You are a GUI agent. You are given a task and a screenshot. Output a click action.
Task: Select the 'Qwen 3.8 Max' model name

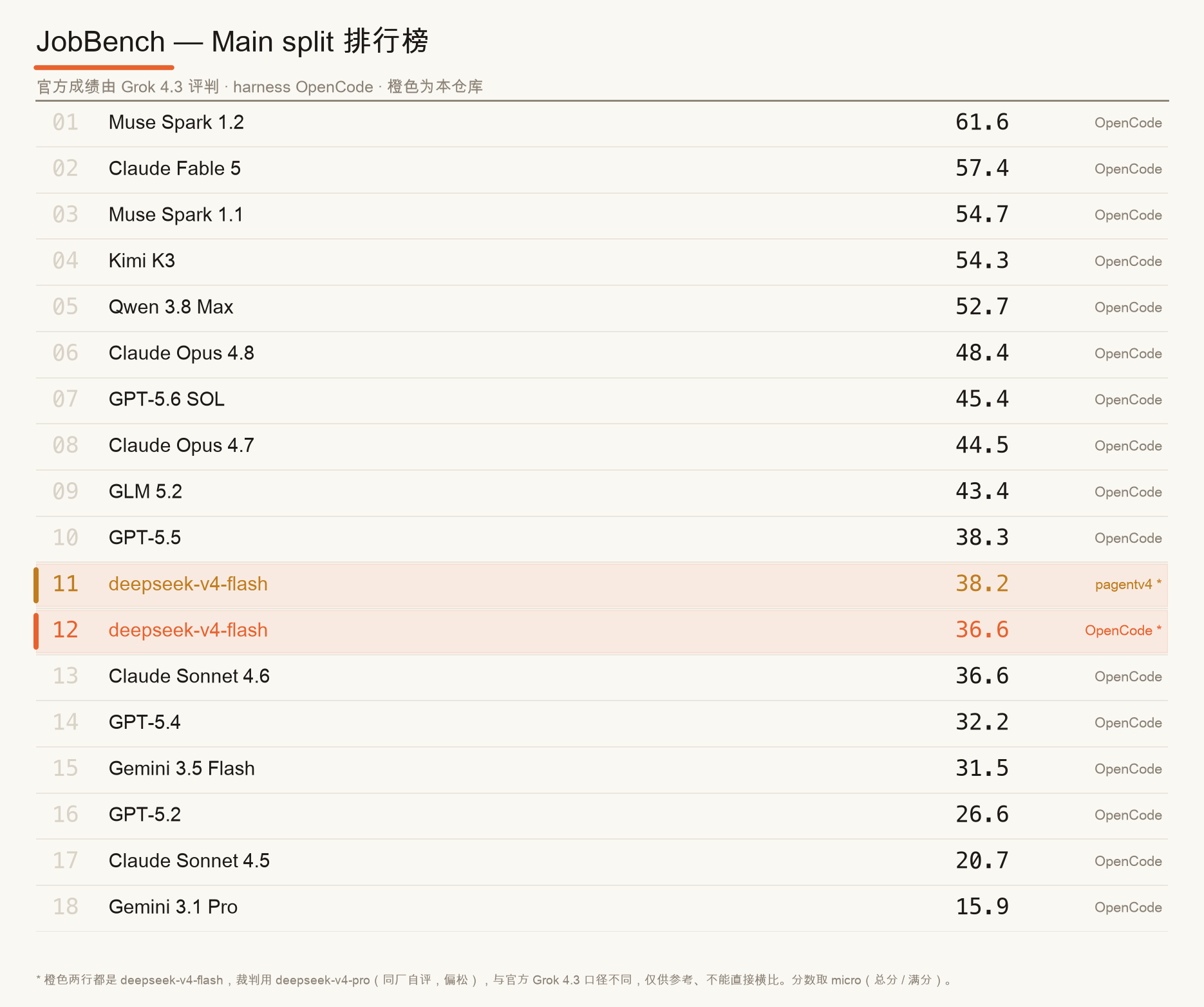click(x=171, y=307)
